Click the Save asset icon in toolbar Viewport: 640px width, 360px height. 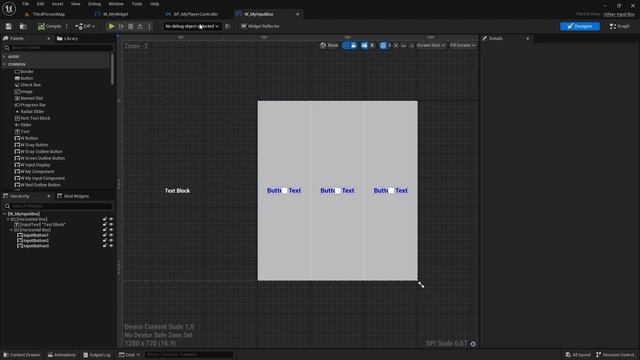9,26
